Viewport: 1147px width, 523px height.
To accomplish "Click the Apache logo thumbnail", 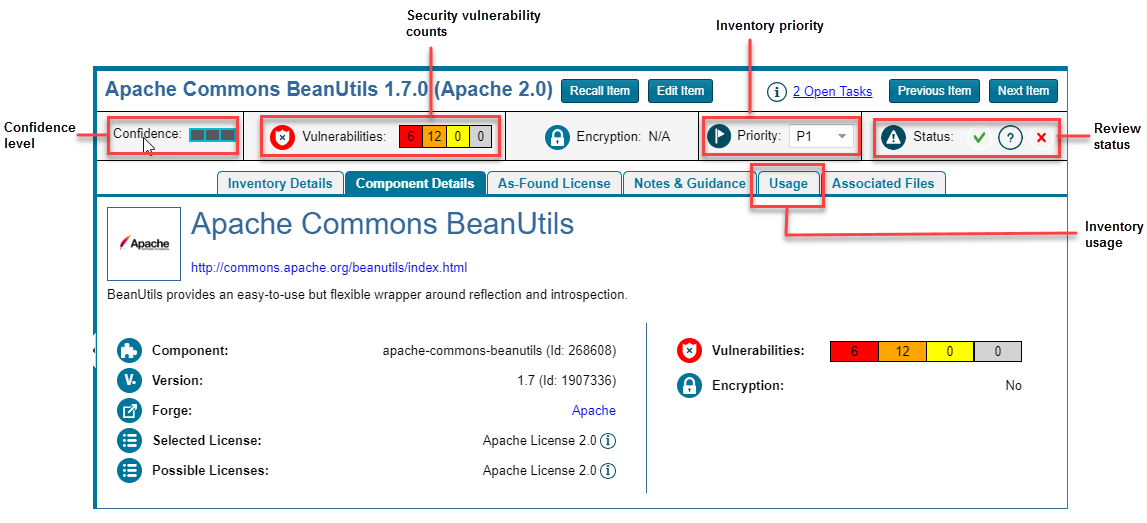I will (144, 244).
